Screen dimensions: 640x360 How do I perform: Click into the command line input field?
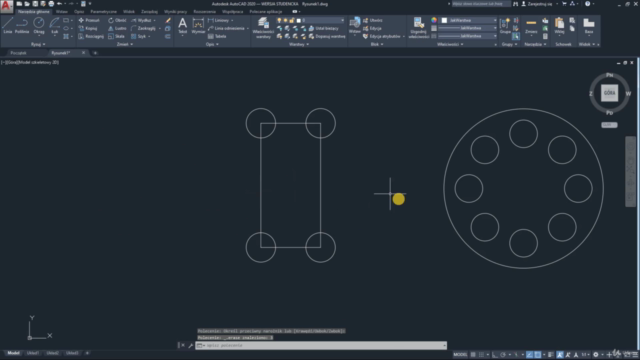pos(321,345)
